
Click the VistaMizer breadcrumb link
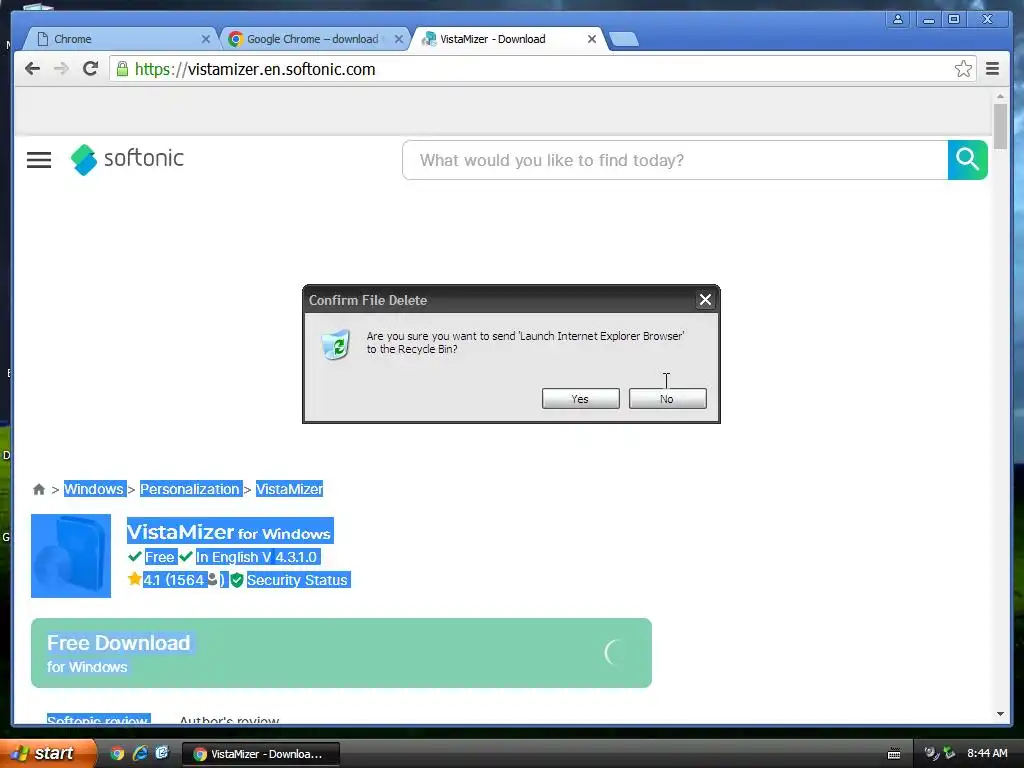coord(289,489)
